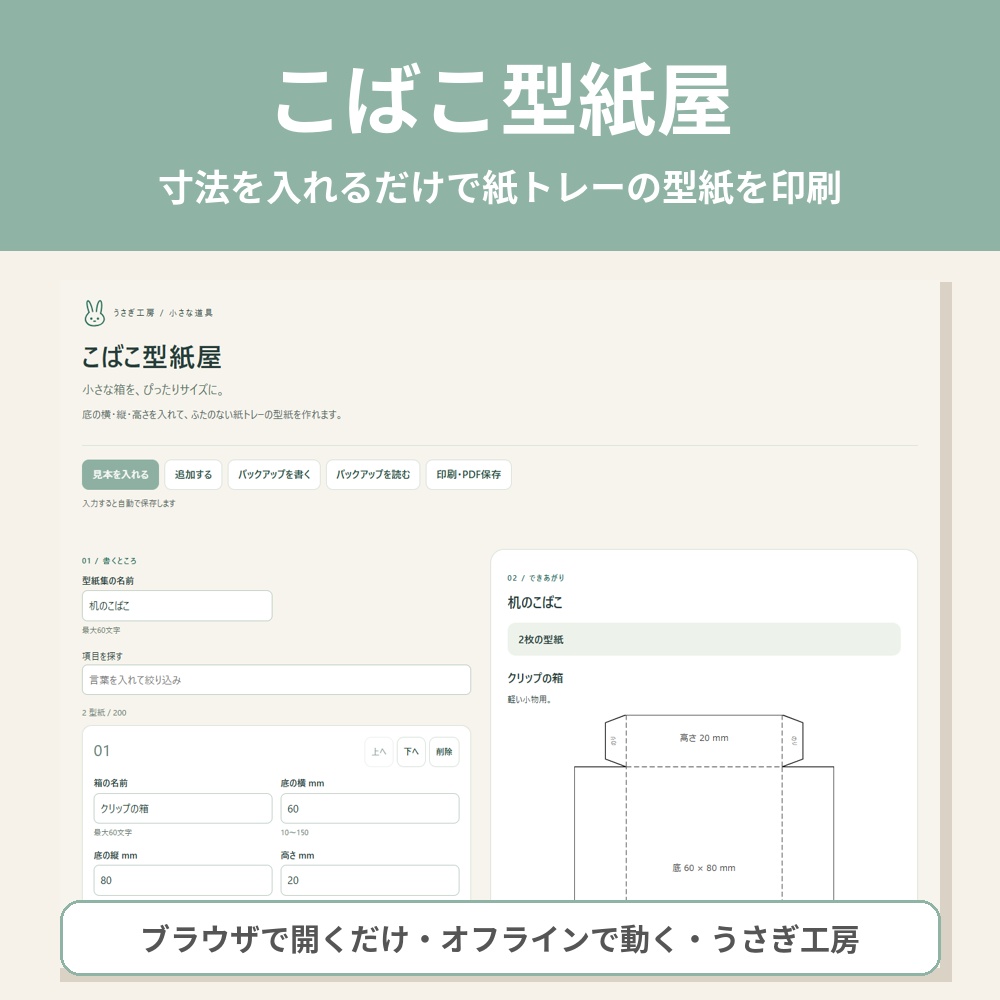1000x1000 pixels.
Task: Click the 10〜150 range hint text
Action: (x=295, y=832)
